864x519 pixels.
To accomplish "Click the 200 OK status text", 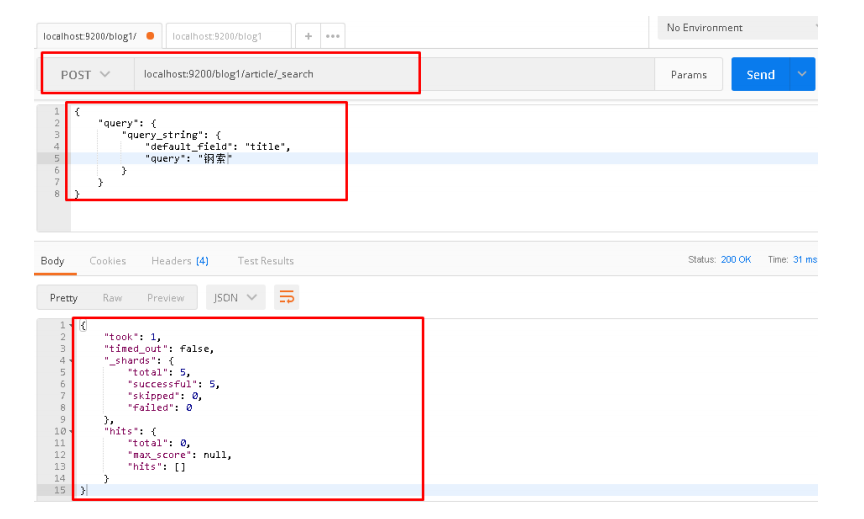I will [736, 260].
